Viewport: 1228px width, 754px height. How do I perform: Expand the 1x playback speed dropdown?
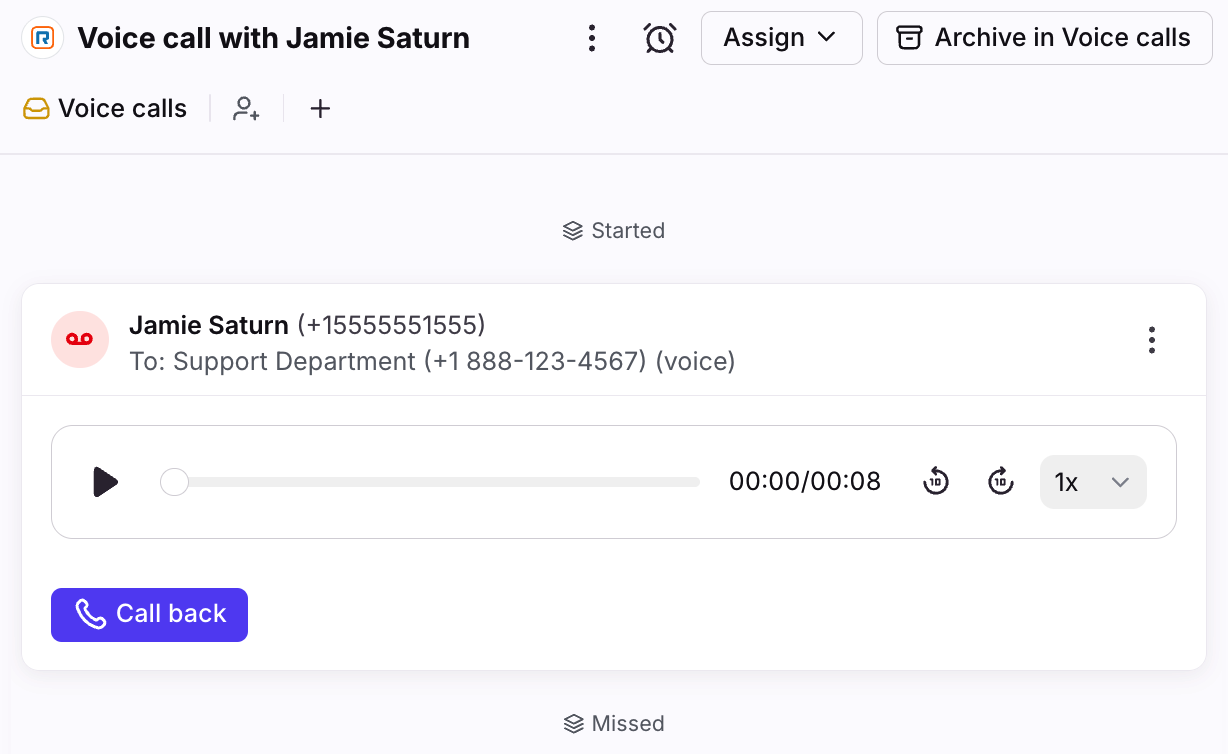(1093, 482)
